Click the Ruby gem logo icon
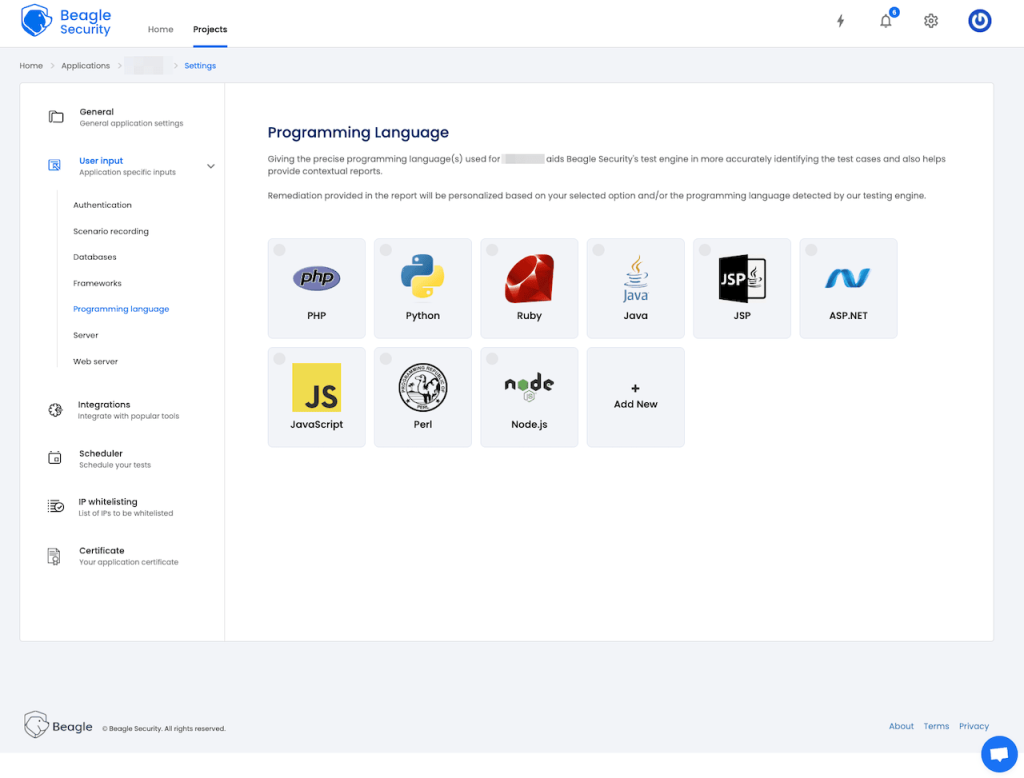The height and width of the screenshot is (778, 1024). (x=529, y=279)
